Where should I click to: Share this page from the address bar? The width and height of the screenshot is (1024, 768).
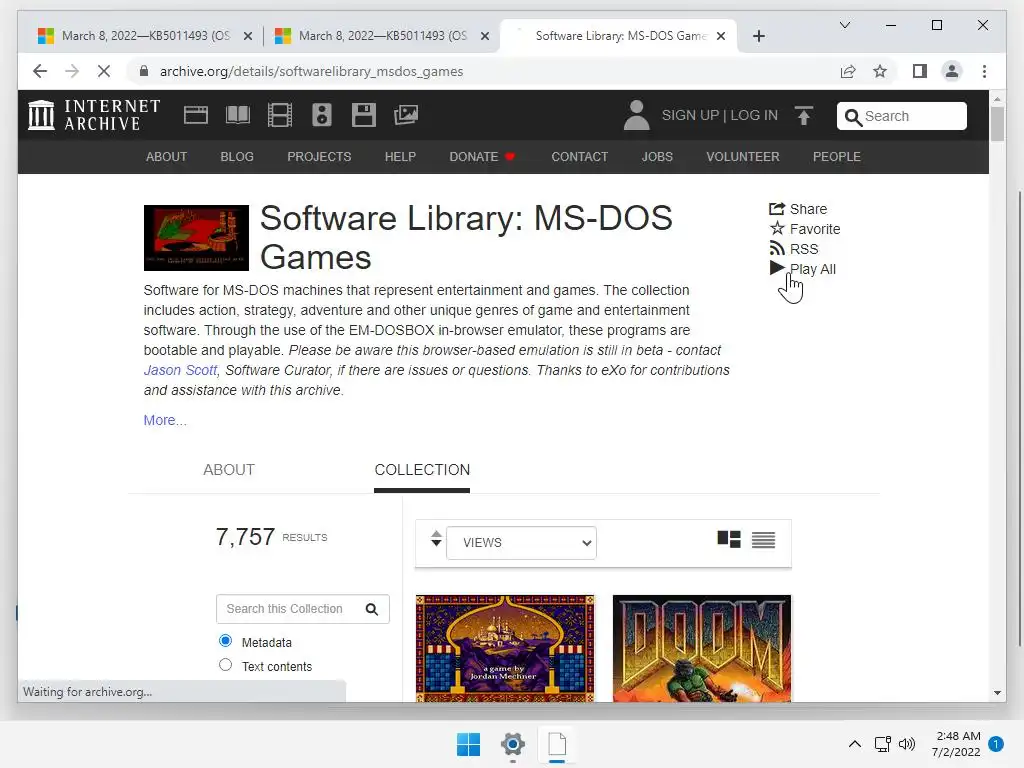point(848,71)
